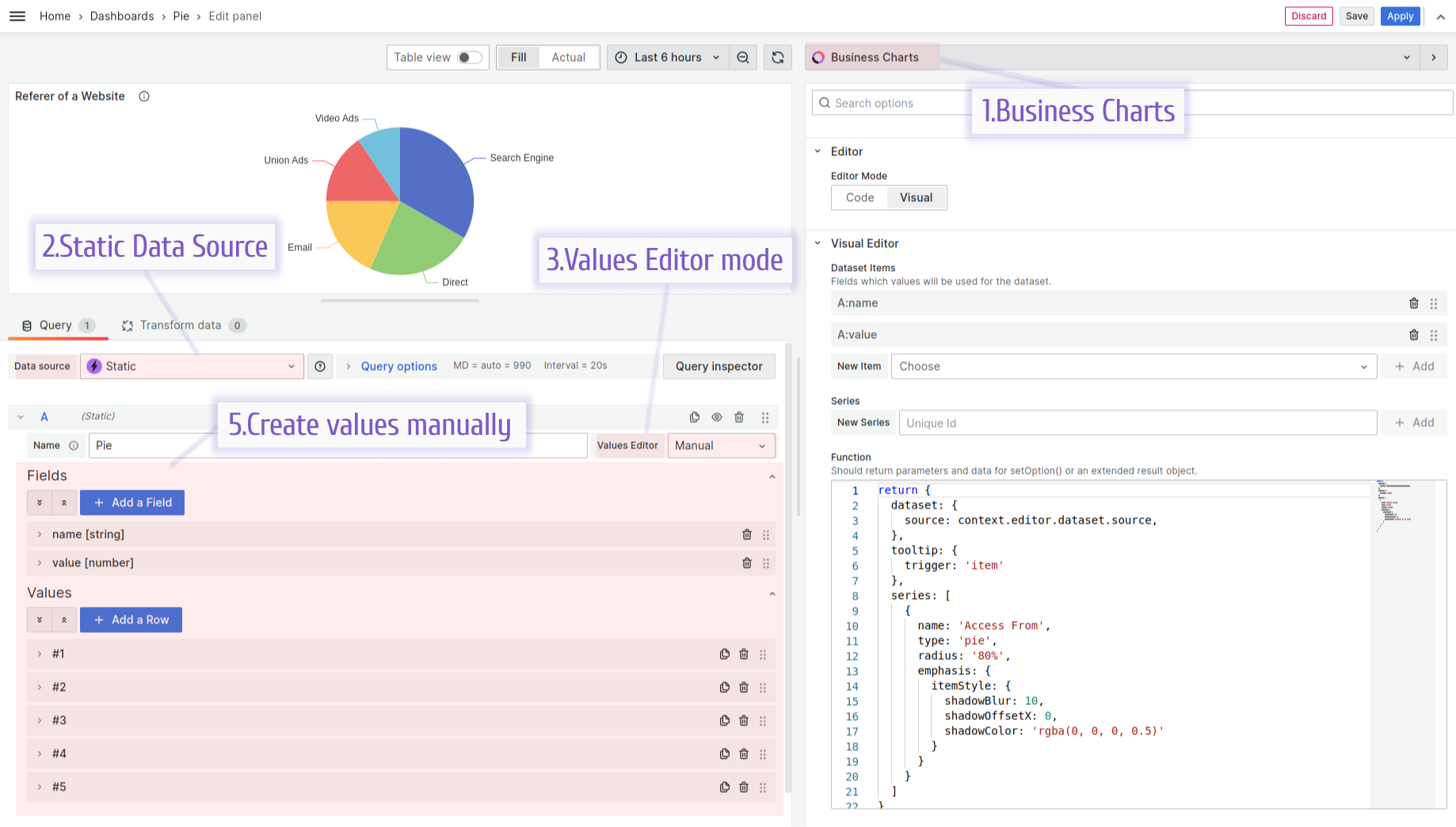This screenshot has height=827, width=1456.
Task: Click the Search options input field
Action: pyautogui.click(x=895, y=103)
